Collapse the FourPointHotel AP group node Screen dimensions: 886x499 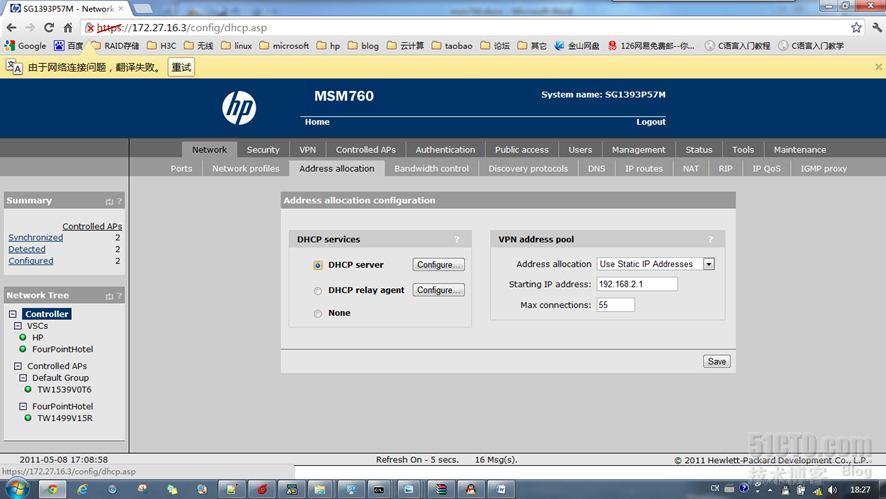tap(23, 406)
